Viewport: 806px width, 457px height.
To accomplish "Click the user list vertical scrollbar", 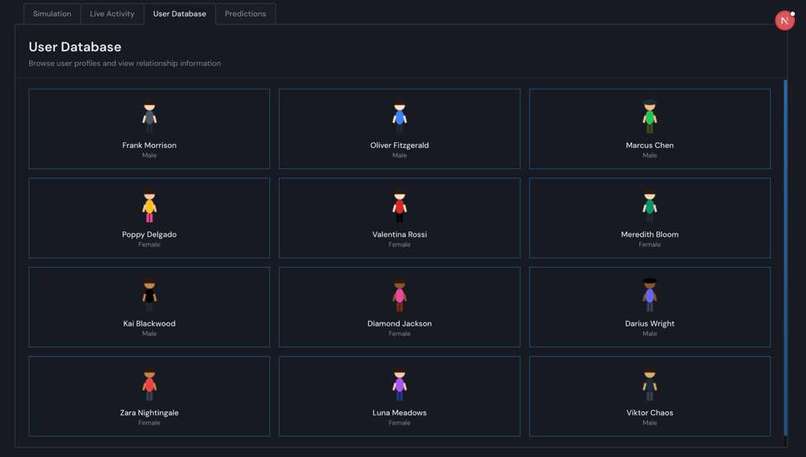I will coord(785,257).
